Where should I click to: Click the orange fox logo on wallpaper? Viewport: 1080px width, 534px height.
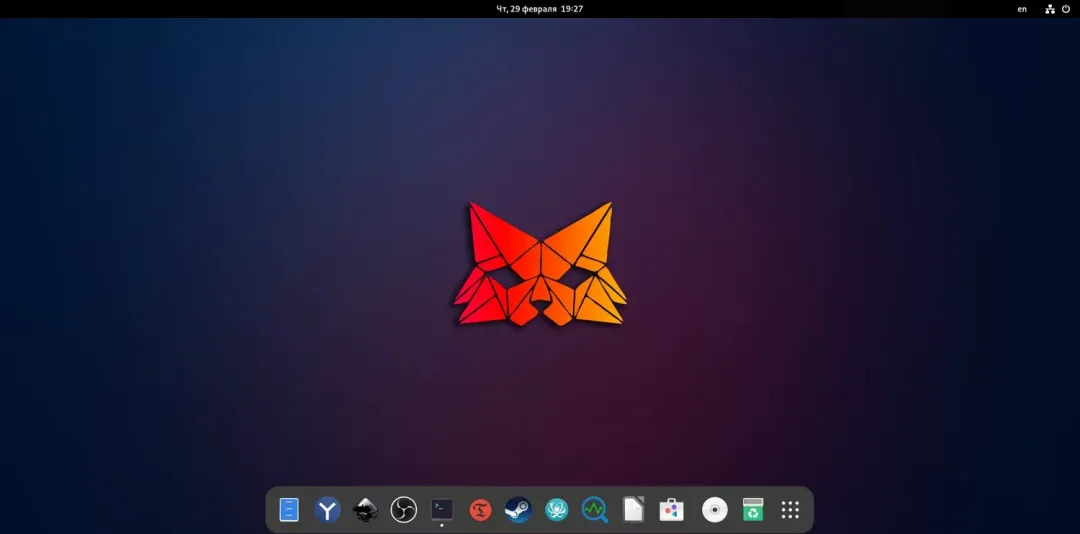coord(541,263)
